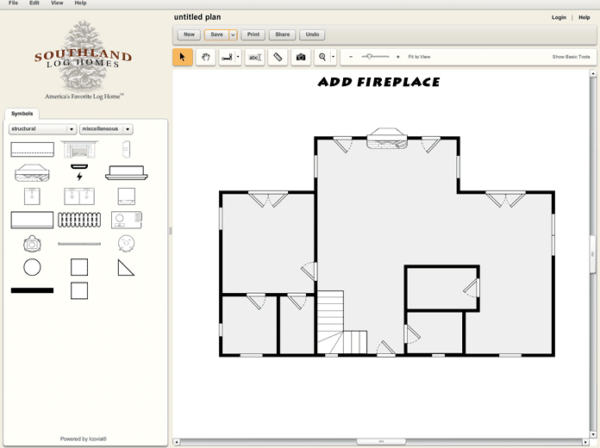The image size is (600, 448).
Task: Select the angled corner fireplace symbol
Action: pyautogui.click(x=32, y=173)
